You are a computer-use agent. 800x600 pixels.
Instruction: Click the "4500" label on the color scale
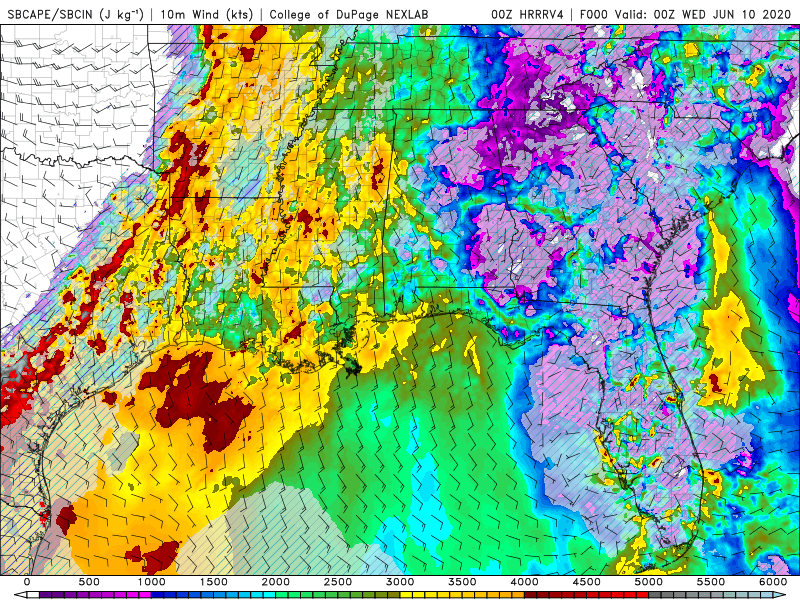587,582
